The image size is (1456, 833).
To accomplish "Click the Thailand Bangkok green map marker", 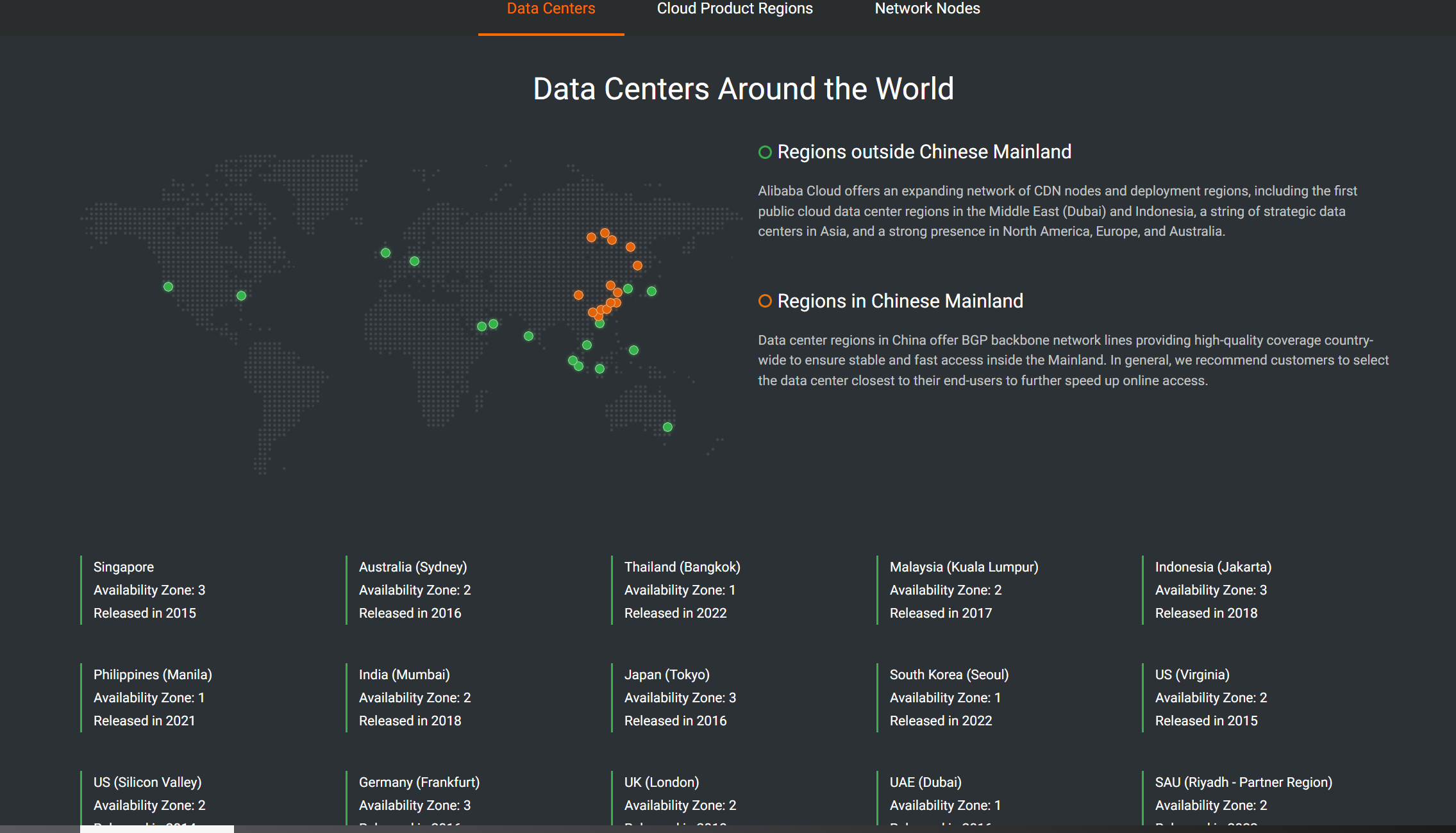I will pyautogui.click(x=587, y=345).
